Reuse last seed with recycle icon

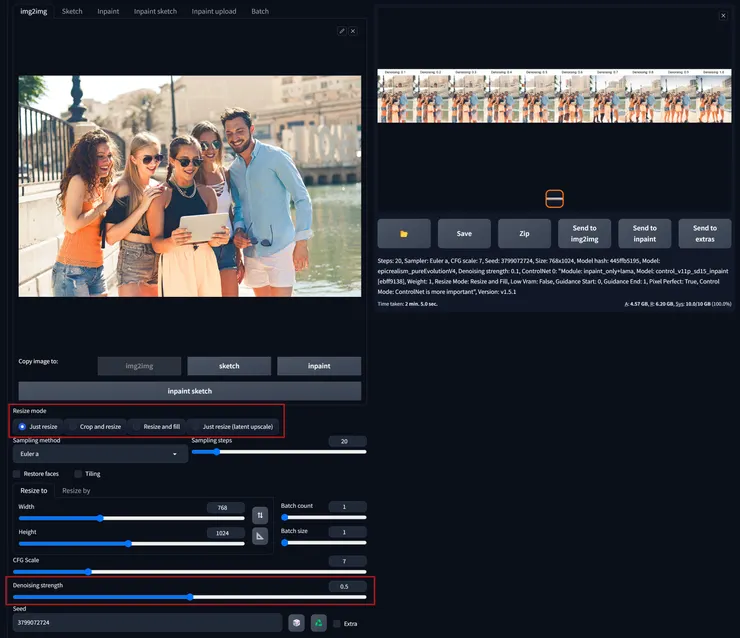[319, 623]
